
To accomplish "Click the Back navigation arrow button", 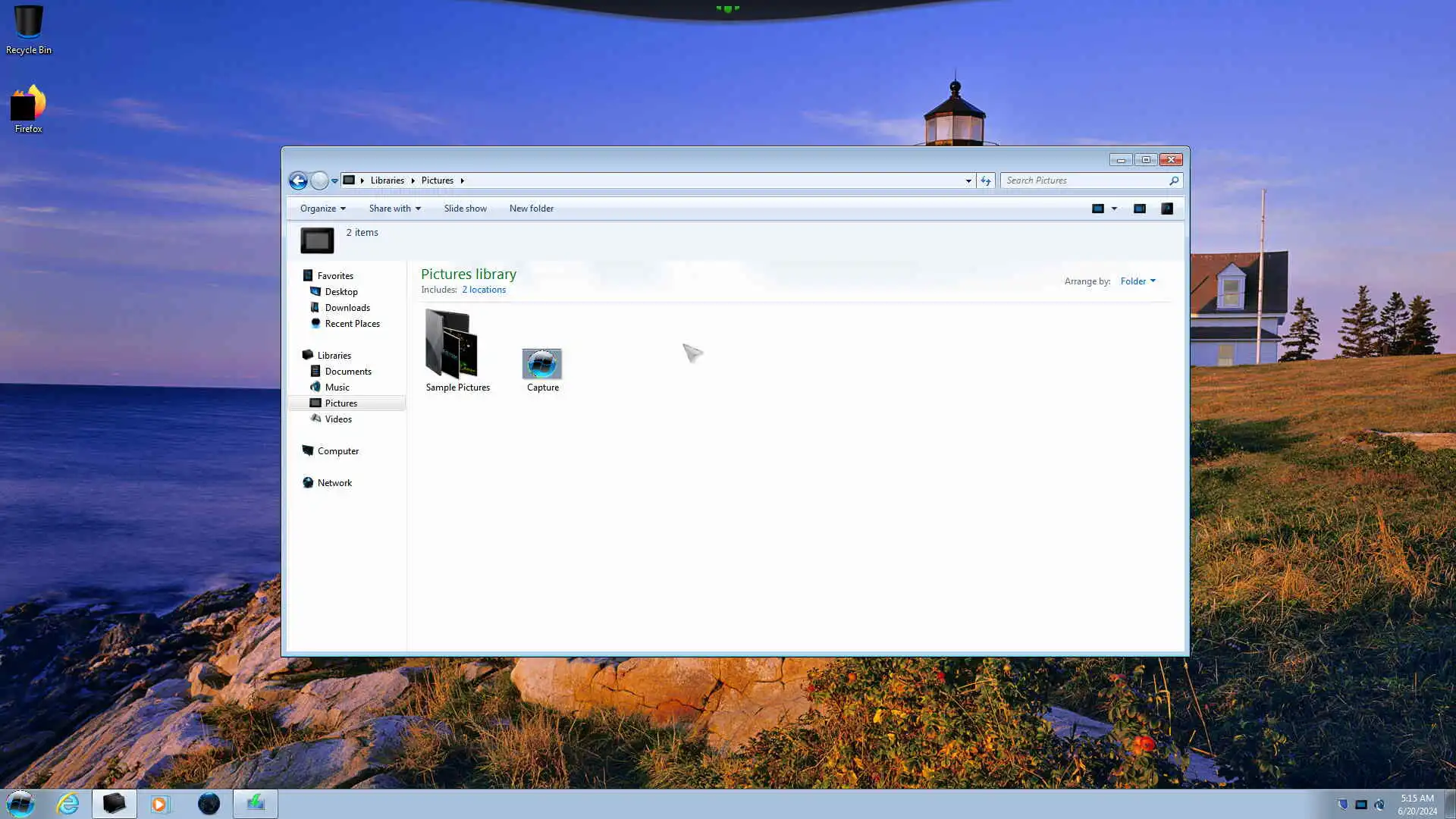I will tap(298, 180).
